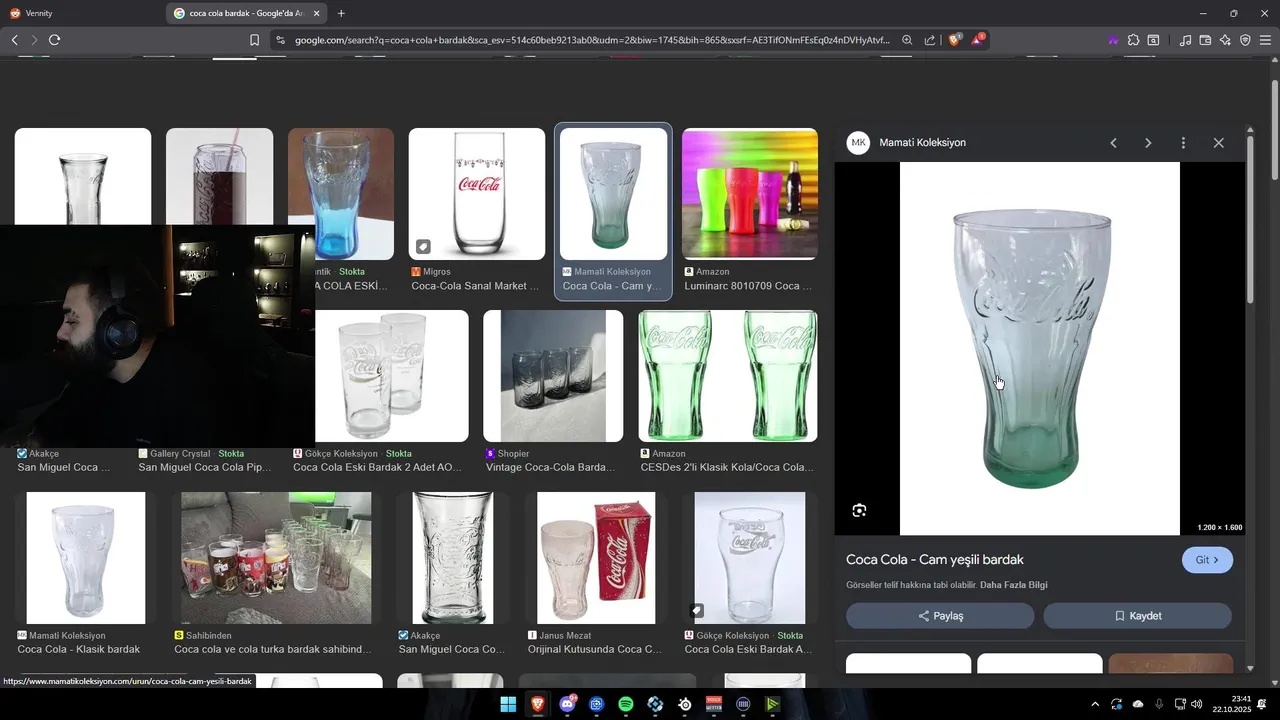
Task: Open the Shopier Vintage Coca-Cola glasses thumbnail
Action: [x=553, y=376]
